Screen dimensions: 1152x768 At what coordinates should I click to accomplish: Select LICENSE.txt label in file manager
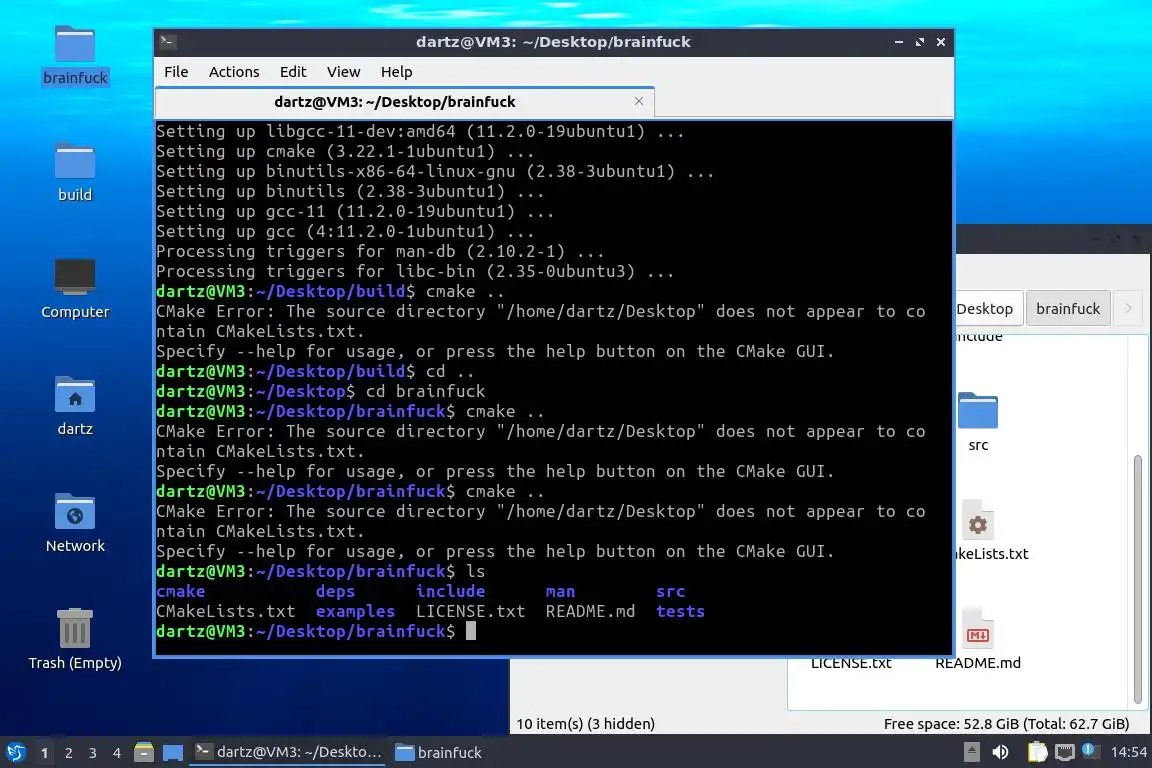(851, 663)
